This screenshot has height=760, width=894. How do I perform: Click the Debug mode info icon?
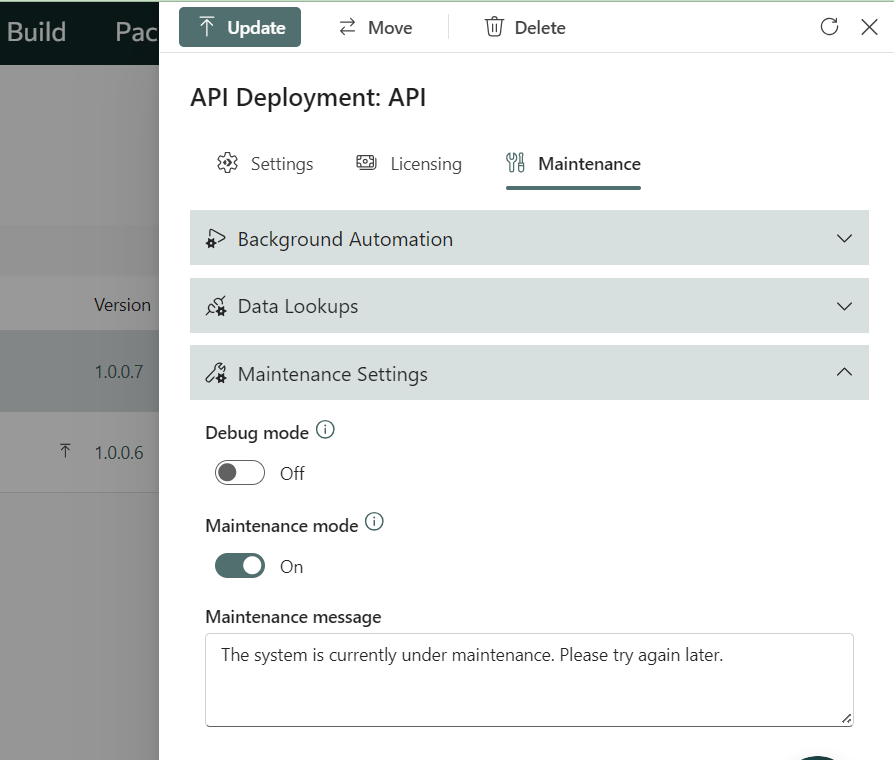(325, 431)
